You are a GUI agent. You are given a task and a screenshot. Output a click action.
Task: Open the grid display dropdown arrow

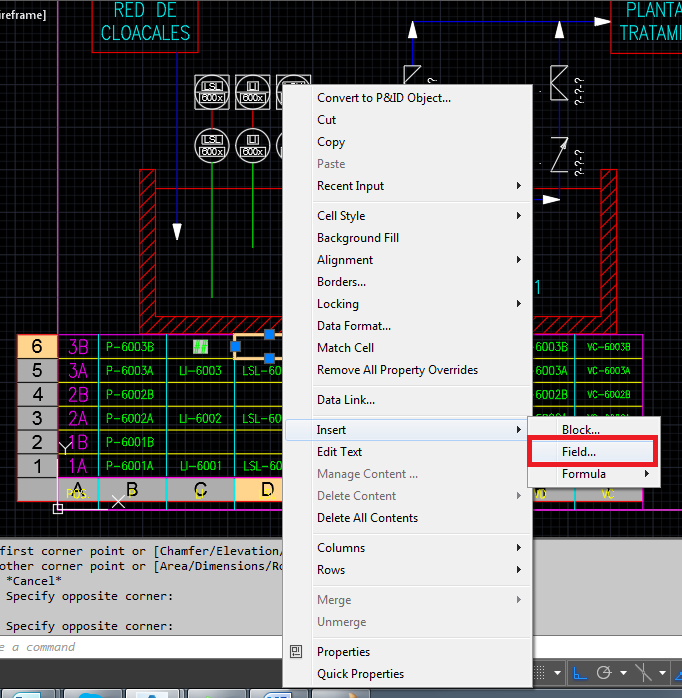coord(557,673)
